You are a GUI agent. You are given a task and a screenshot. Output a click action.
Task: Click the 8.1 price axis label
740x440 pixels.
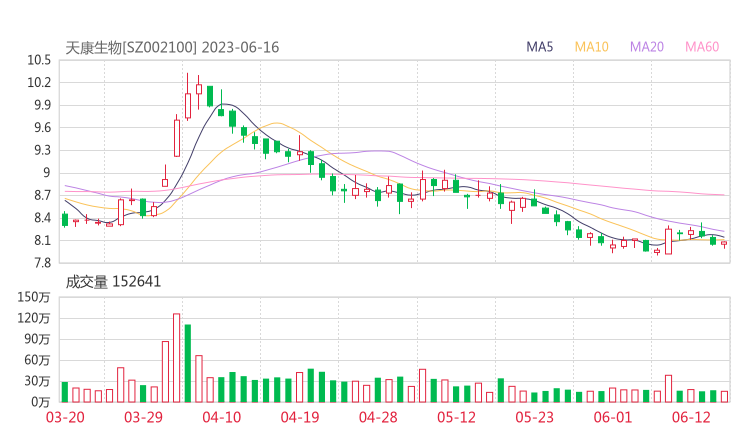point(42,240)
